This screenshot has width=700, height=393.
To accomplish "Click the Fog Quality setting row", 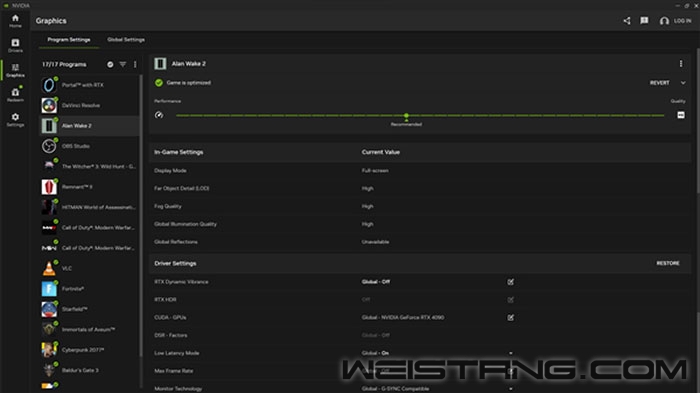I will click(x=420, y=206).
